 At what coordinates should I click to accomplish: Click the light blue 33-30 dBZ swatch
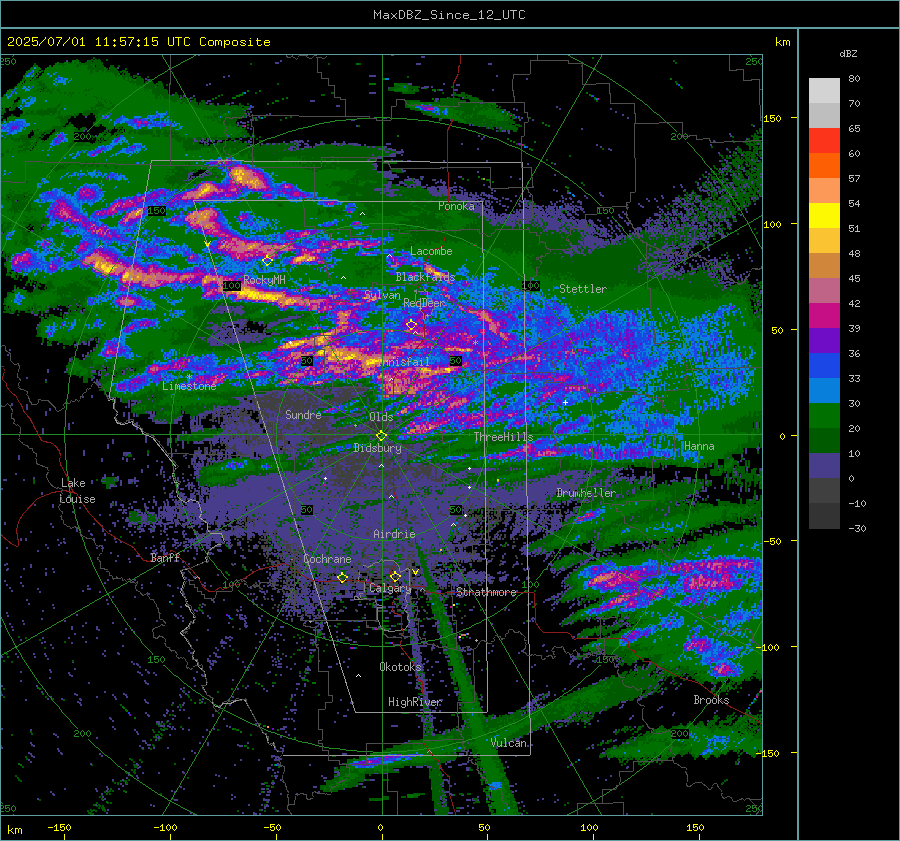tap(824, 391)
